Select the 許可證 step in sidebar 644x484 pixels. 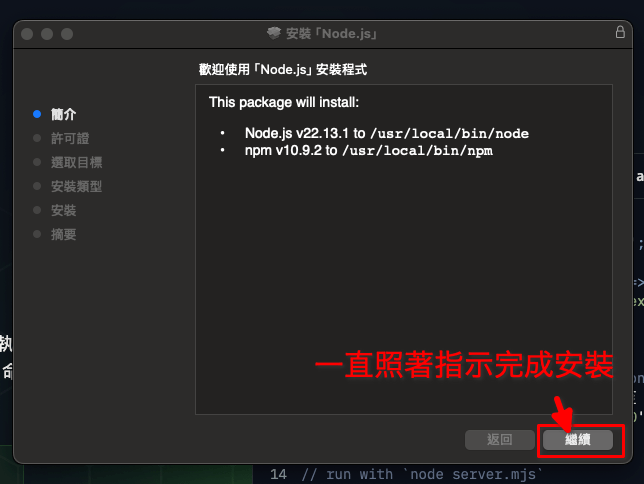[70, 138]
